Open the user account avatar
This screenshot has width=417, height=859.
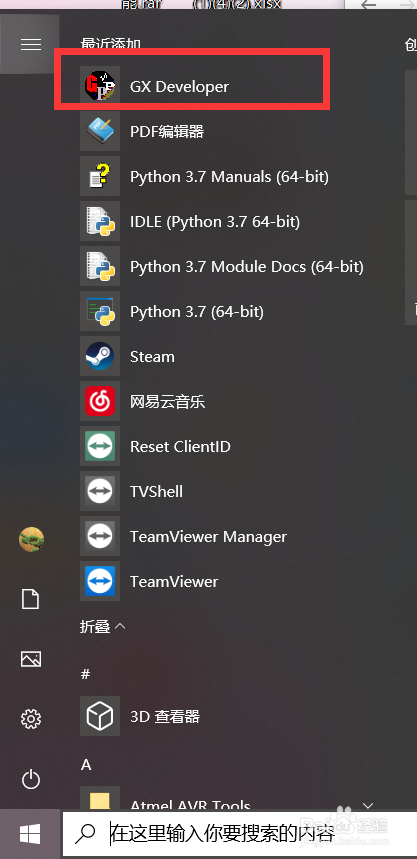(31, 540)
